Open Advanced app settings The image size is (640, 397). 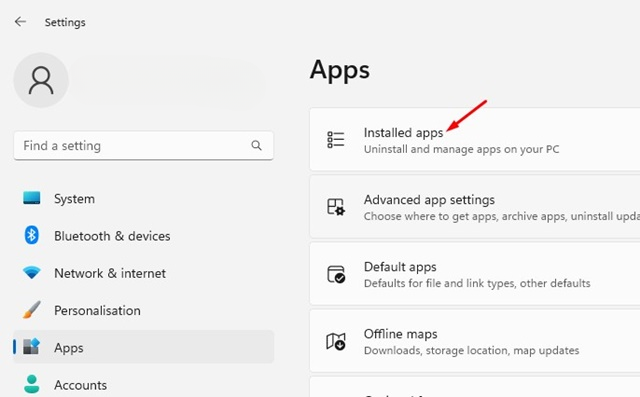[475, 206]
